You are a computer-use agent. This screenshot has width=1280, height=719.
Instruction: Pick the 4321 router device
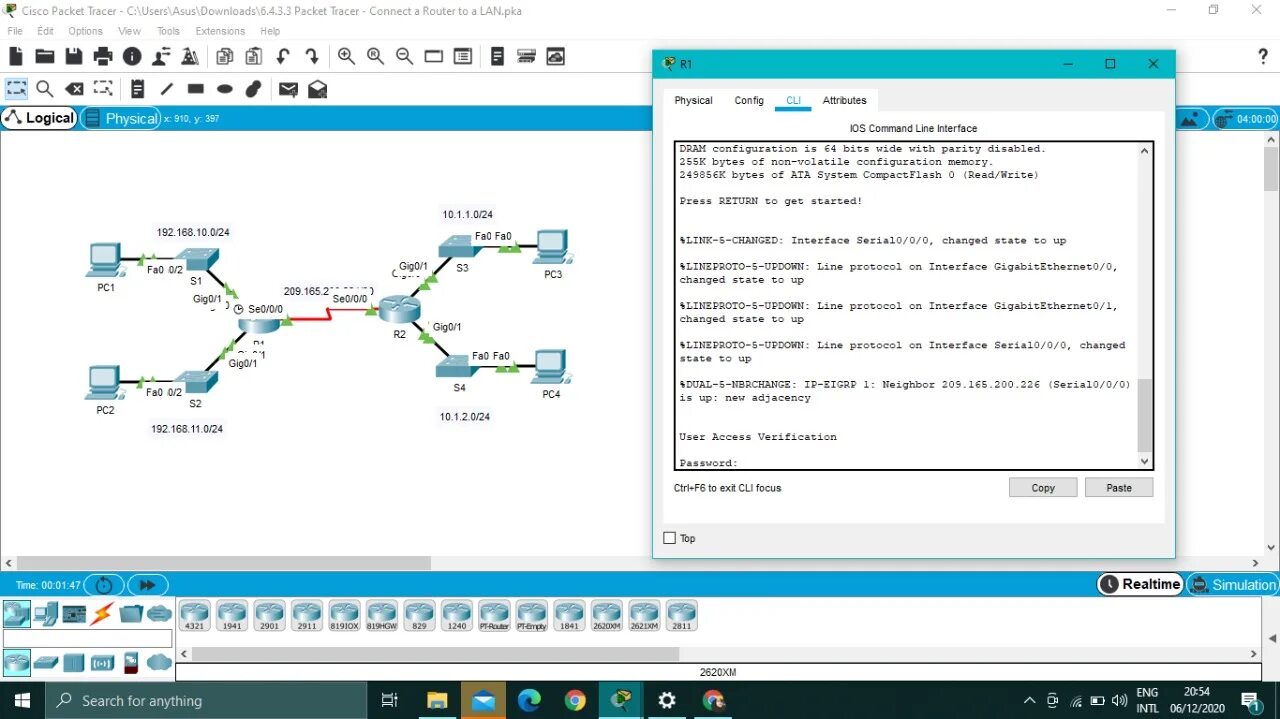(x=194, y=616)
